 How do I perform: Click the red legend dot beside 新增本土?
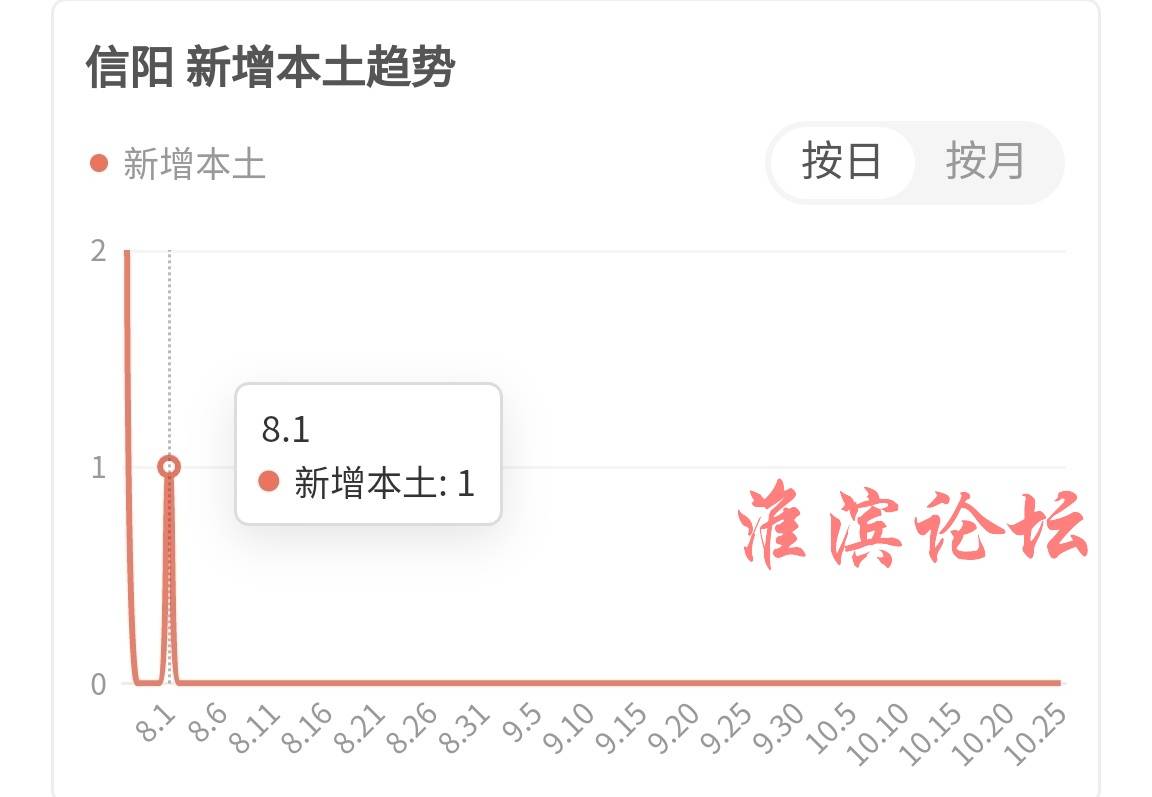pyautogui.click(x=98, y=163)
